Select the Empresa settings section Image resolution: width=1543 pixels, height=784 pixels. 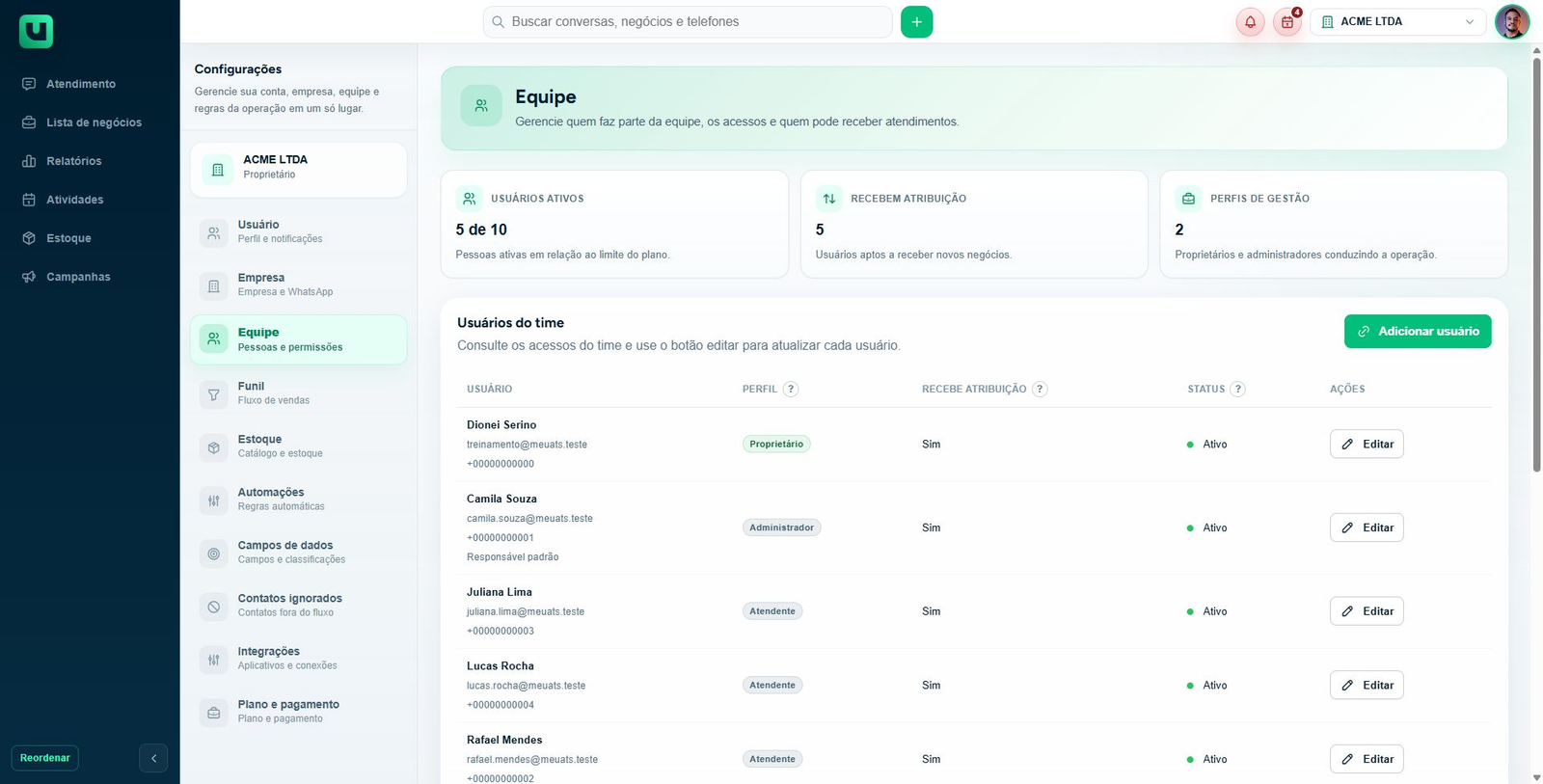tap(298, 284)
